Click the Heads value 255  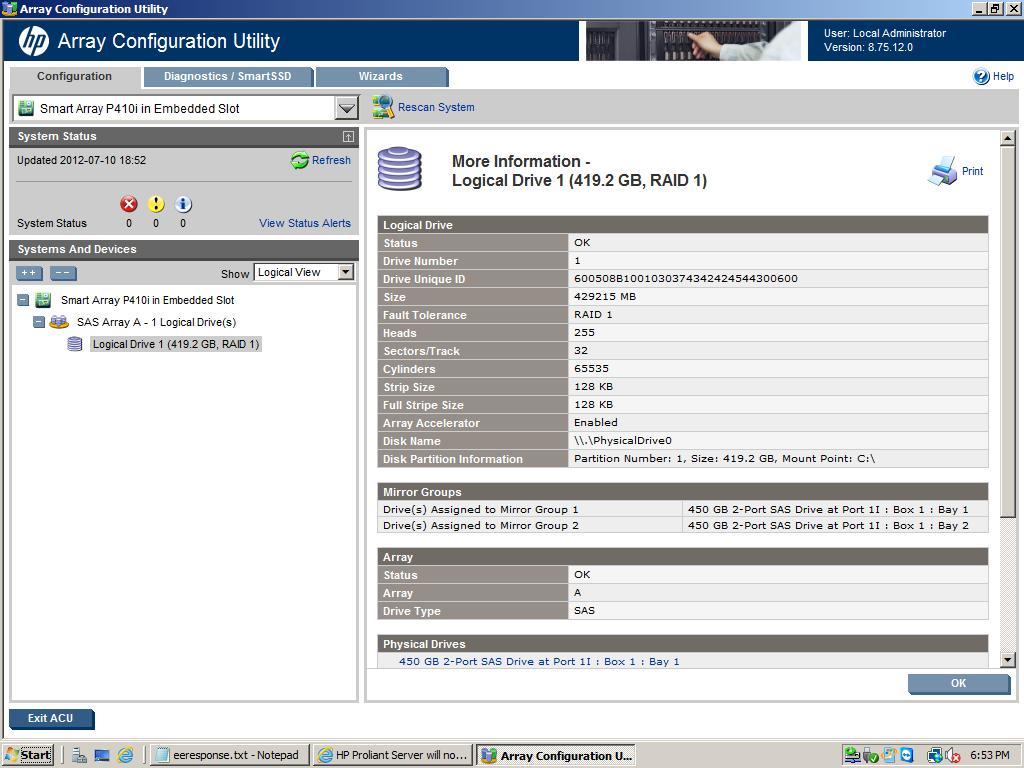pyautogui.click(x=584, y=332)
